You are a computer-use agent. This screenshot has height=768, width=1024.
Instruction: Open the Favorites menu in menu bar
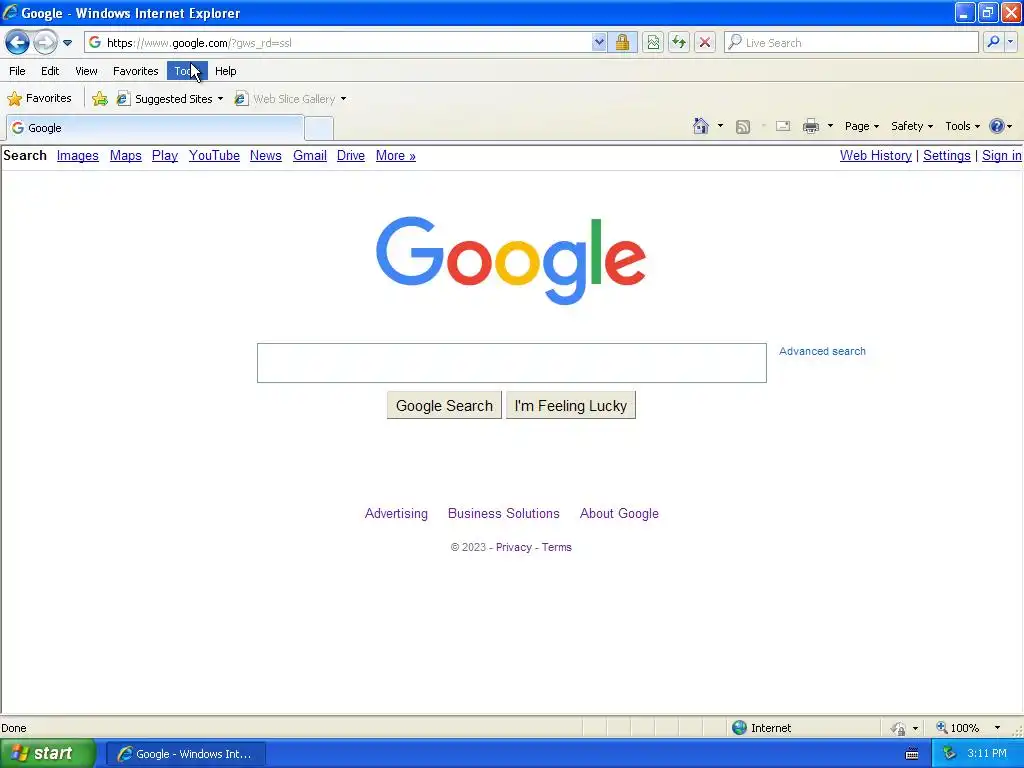tap(136, 71)
